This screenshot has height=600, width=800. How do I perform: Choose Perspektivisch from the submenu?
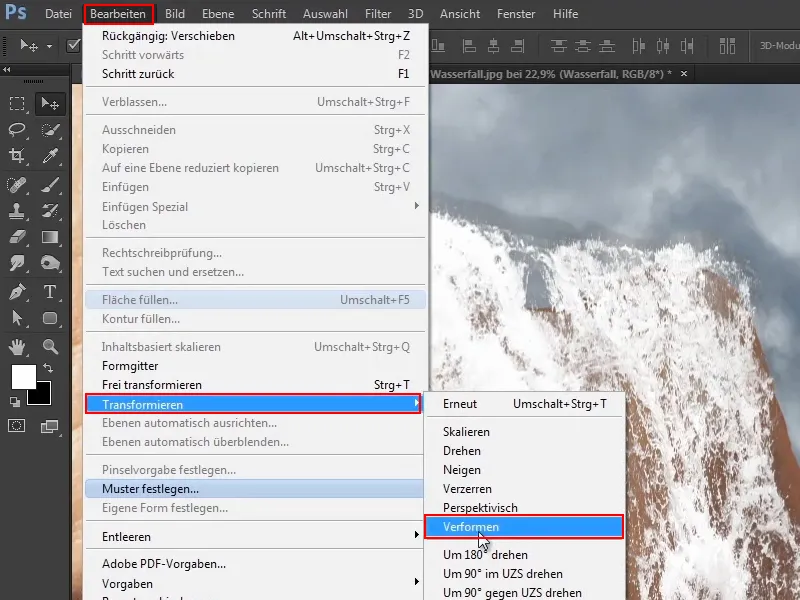click(x=524, y=508)
